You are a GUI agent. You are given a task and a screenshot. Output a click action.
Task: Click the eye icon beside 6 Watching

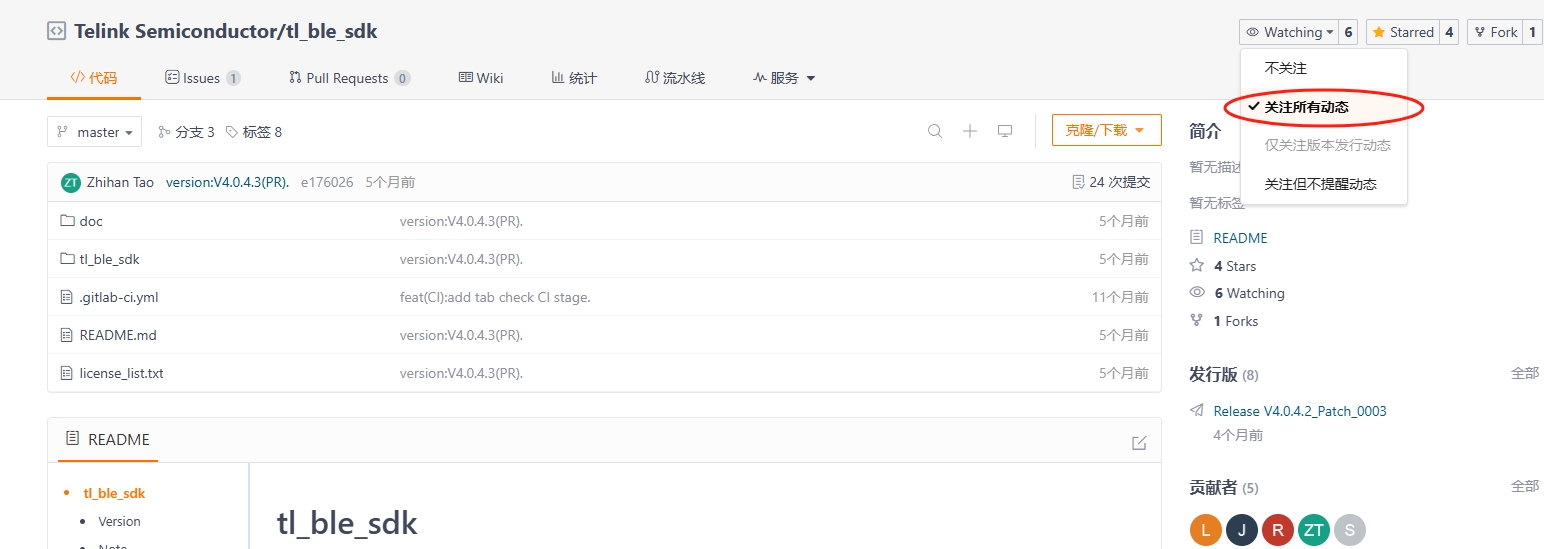[1197, 293]
